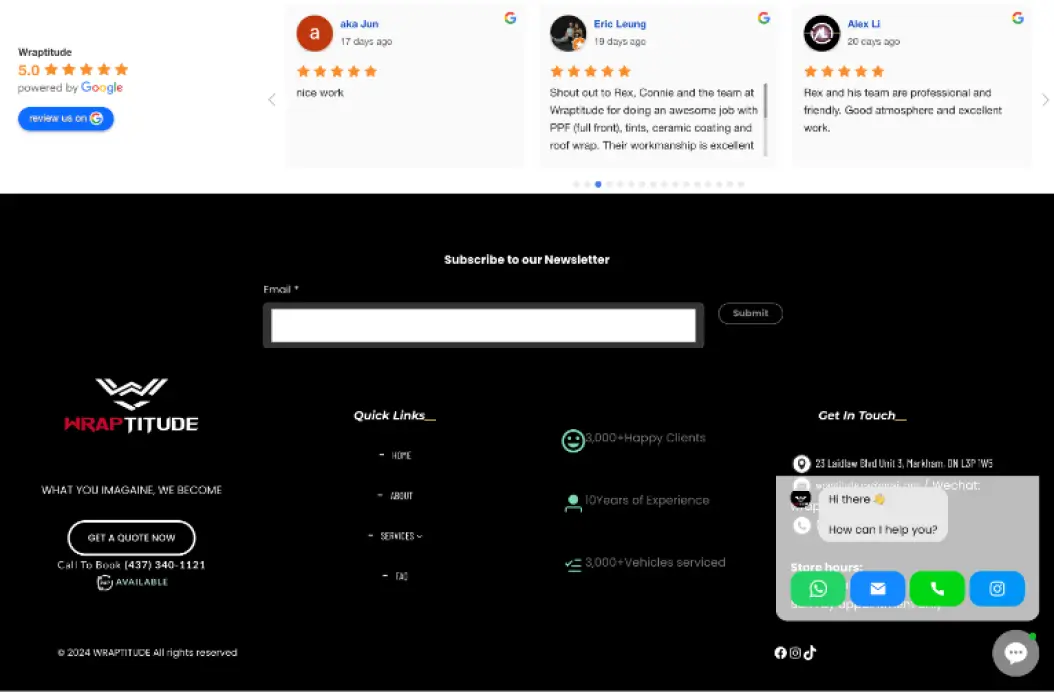Show previous reviews with left arrow
Image resolution: width=1054 pixels, height=696 pixels.
tap(272, 100)
